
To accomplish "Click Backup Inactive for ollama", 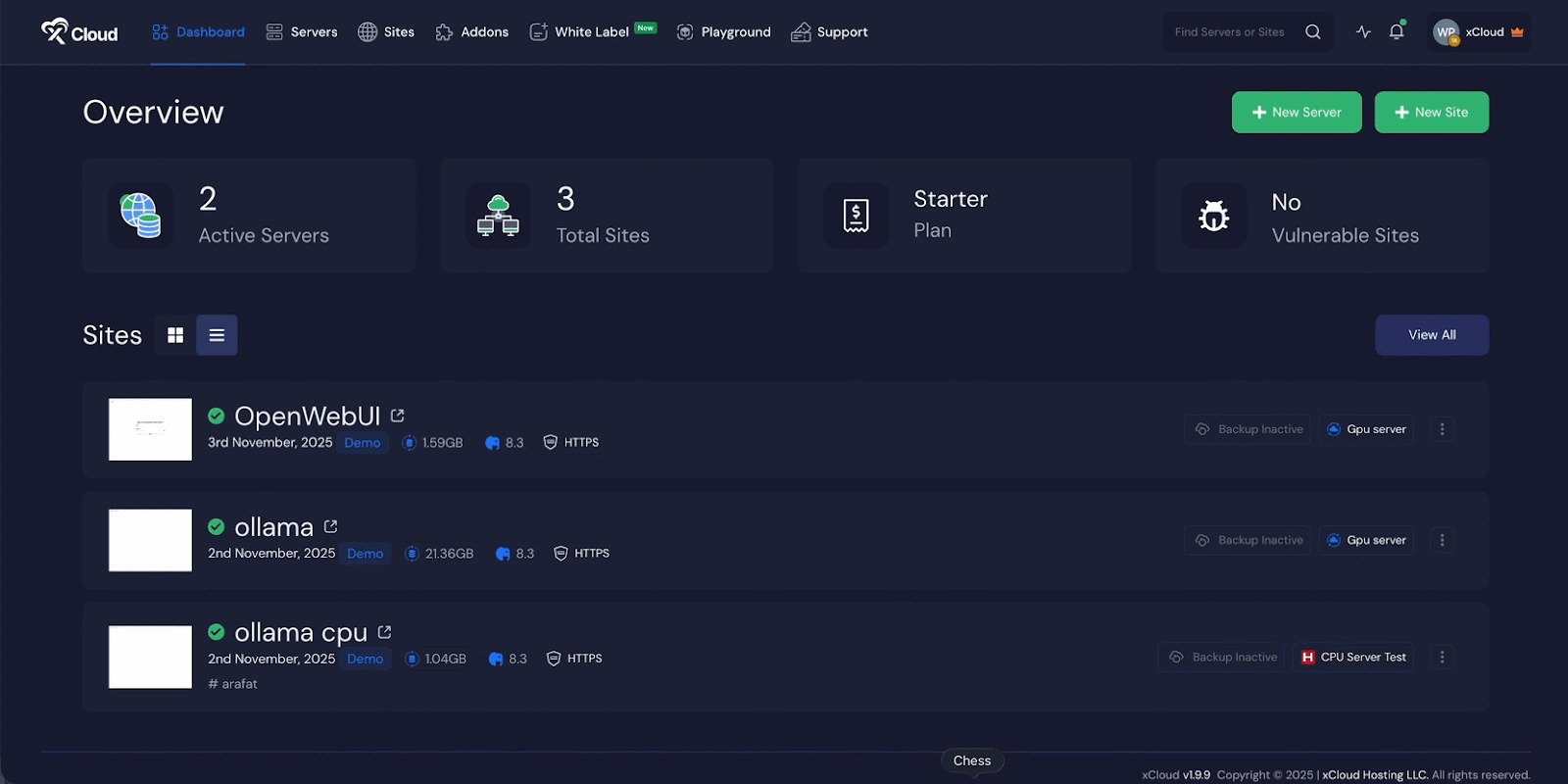I will tap(1249, 540).
